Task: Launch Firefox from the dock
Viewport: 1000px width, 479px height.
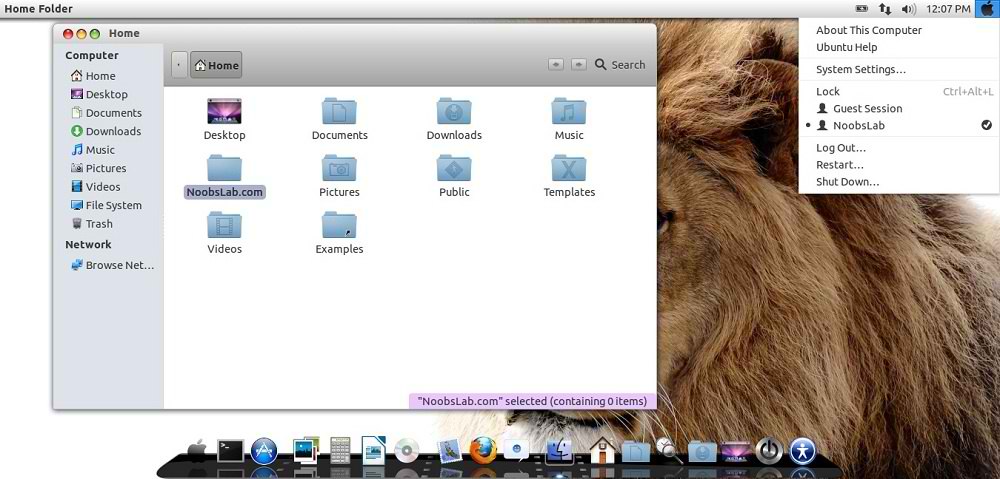Action: tap(483, 450)
